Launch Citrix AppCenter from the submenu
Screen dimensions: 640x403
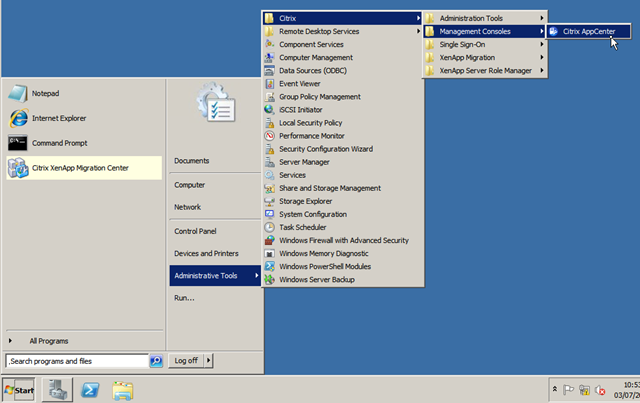[589, 31]
